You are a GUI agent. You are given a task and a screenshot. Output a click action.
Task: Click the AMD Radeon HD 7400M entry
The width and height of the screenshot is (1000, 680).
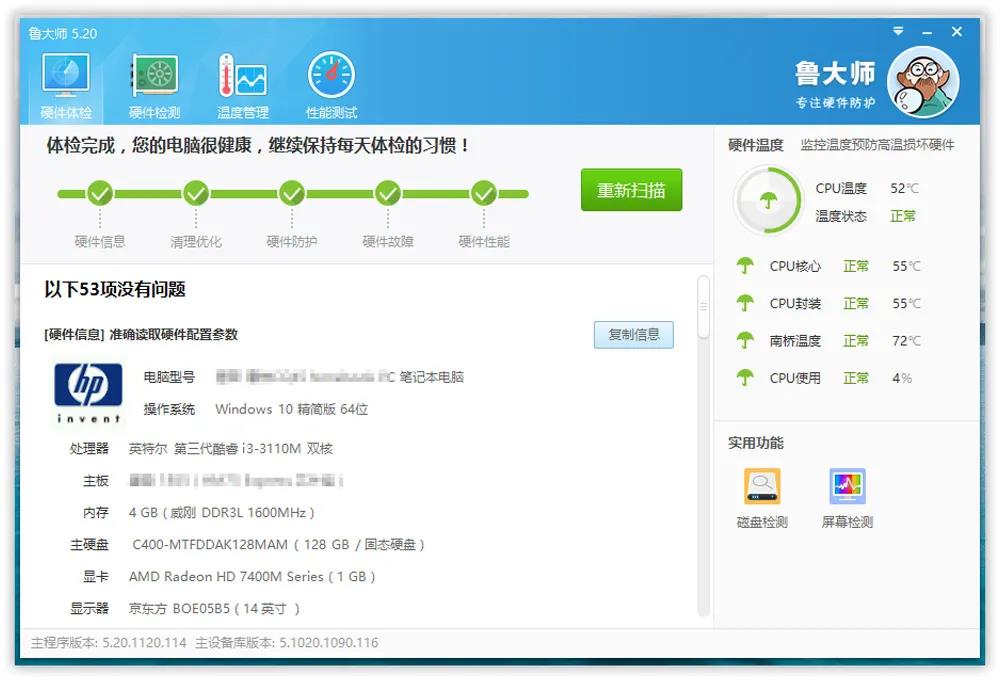tap(252, 576)
